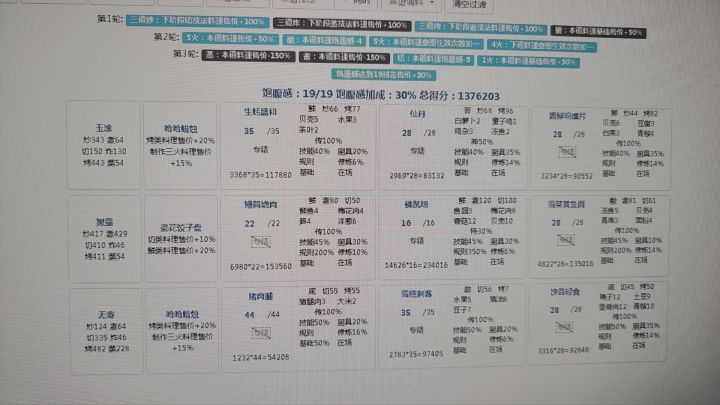Click the quantity 35 in the 117880 recipe card
This screenshot has width=720, height=405.
(x=249, y=131)
